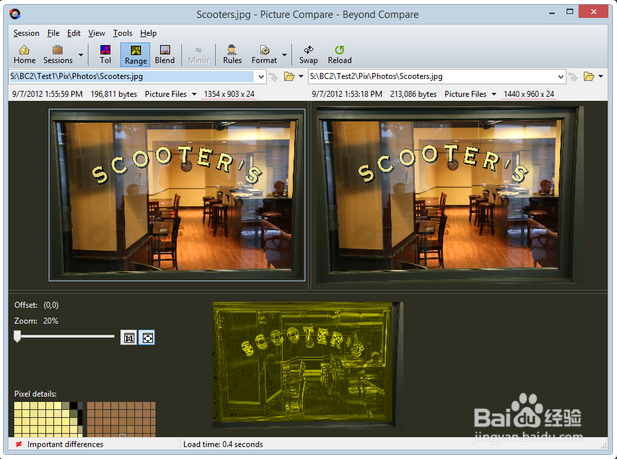Open the Tools menu
The height and width of the screenshot is (459, 617).
point(122,33)
